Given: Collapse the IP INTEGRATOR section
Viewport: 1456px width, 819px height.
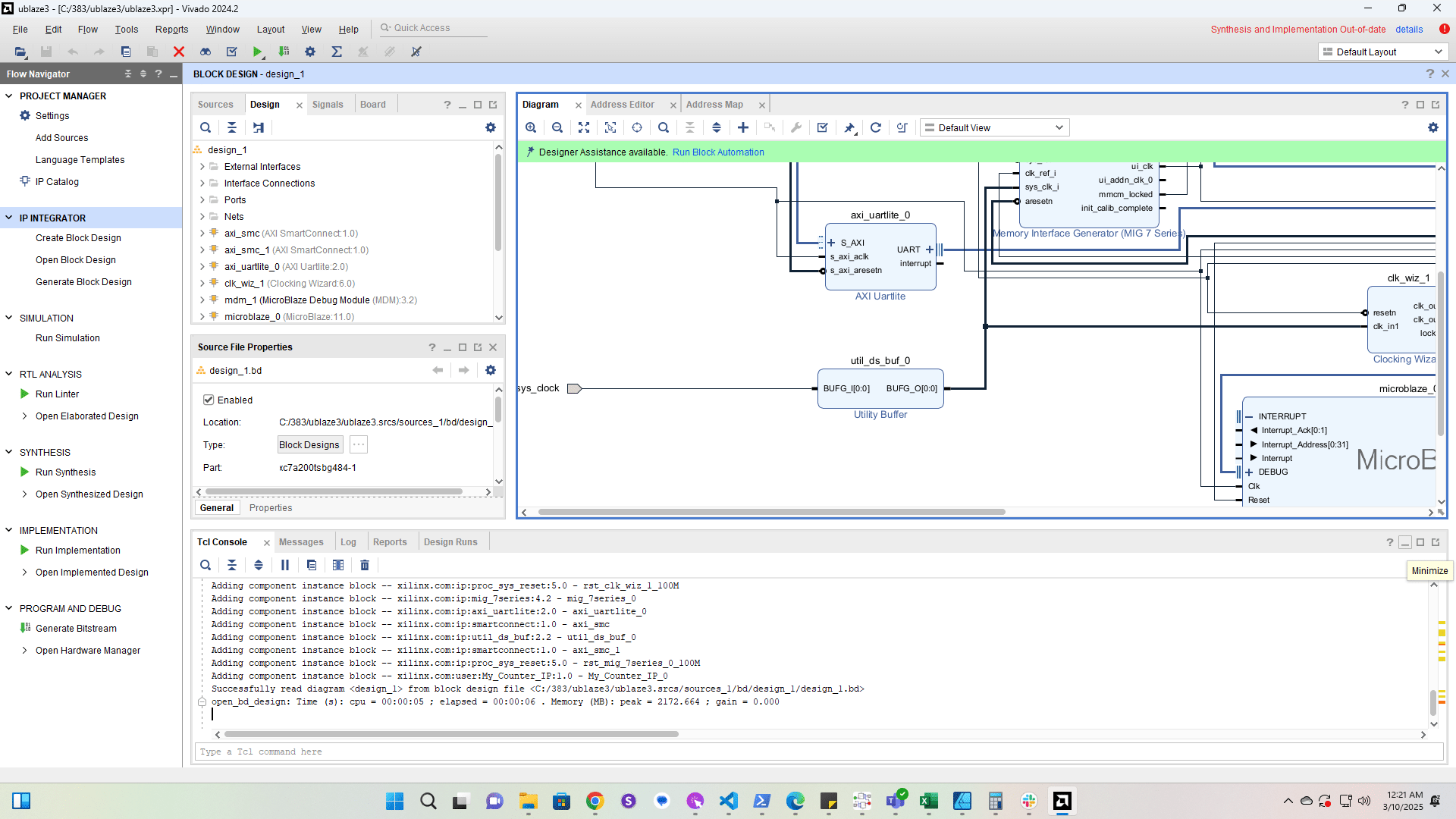Looking at the screenshot, I should point(9,218).
